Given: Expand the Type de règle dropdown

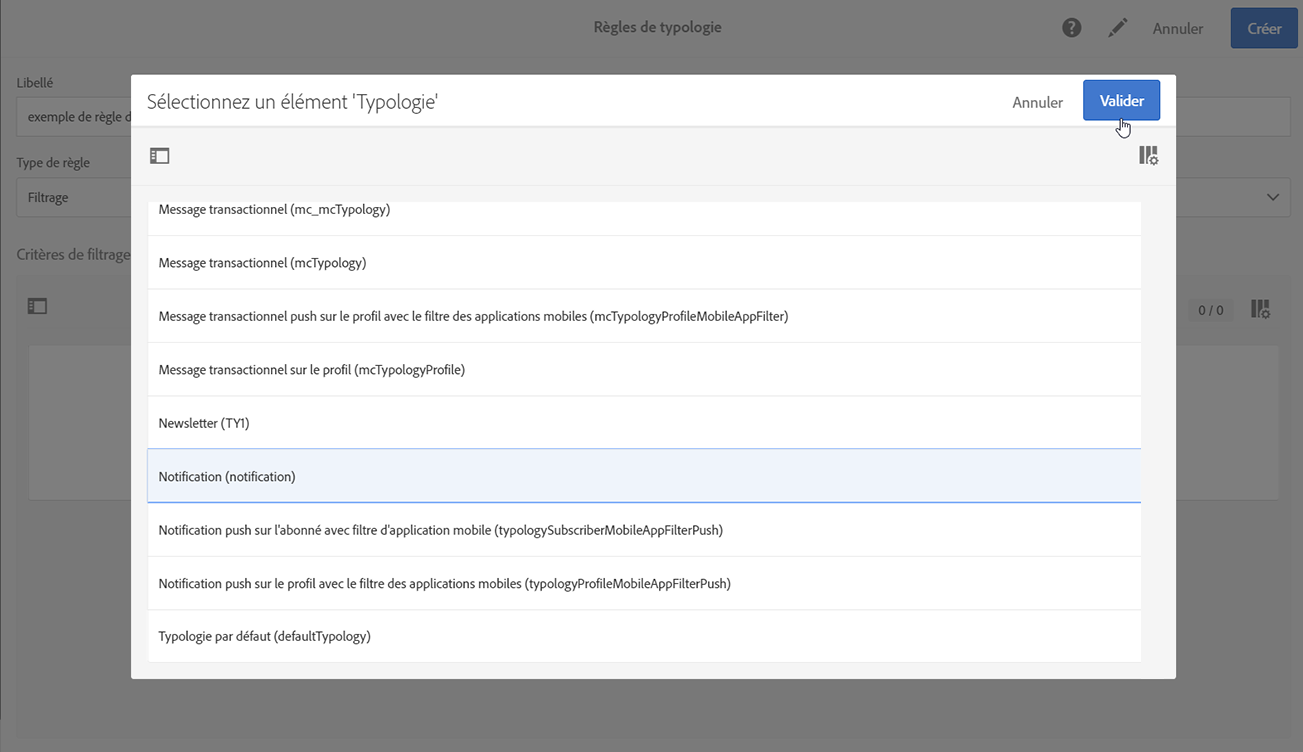Looking at the screenshot, I should [x=1272, y=197].
